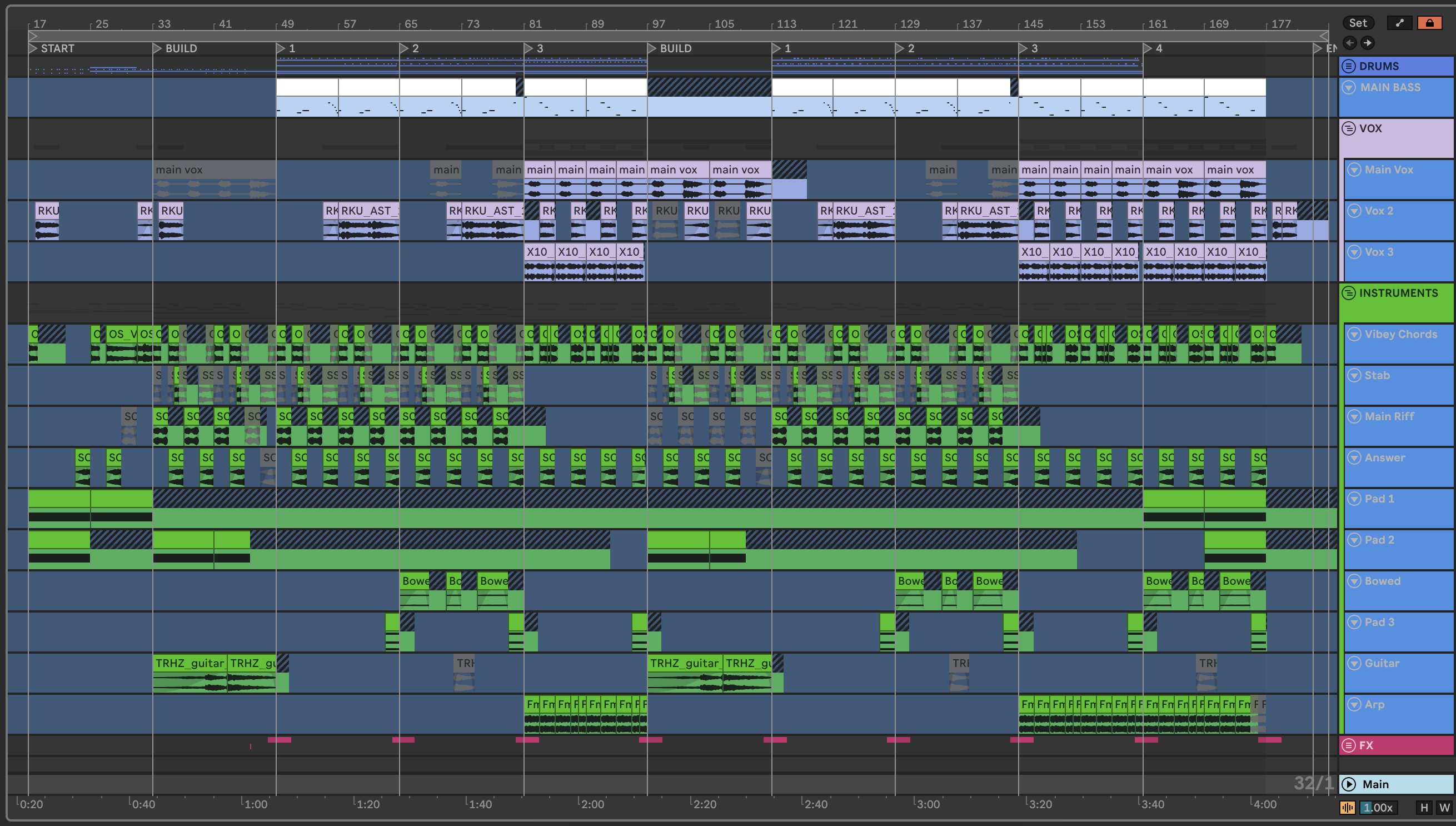Click the H optimize height button
This screenshot has width=1456, height=826.
point(1424,808)
